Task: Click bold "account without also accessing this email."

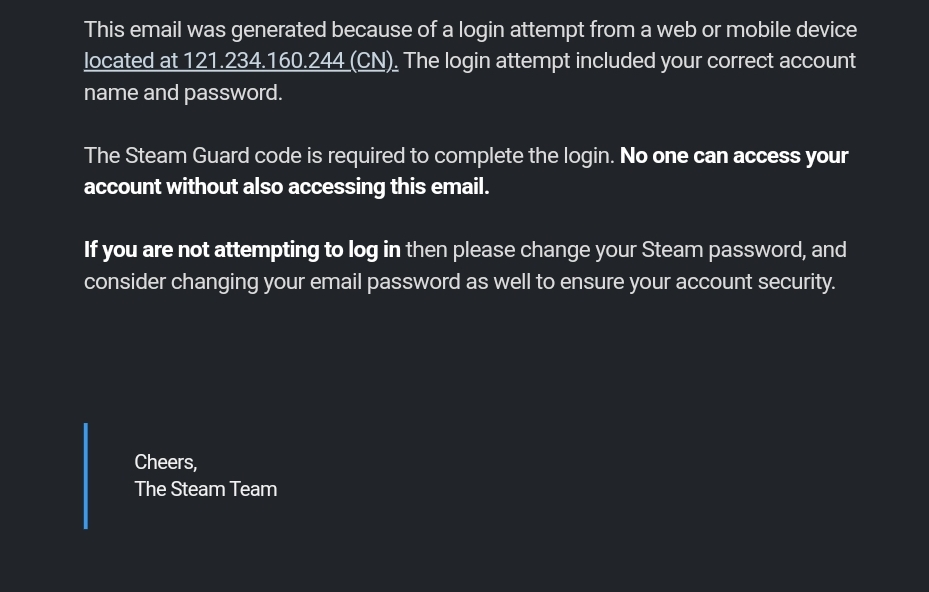Action: (x=286, y=187)
